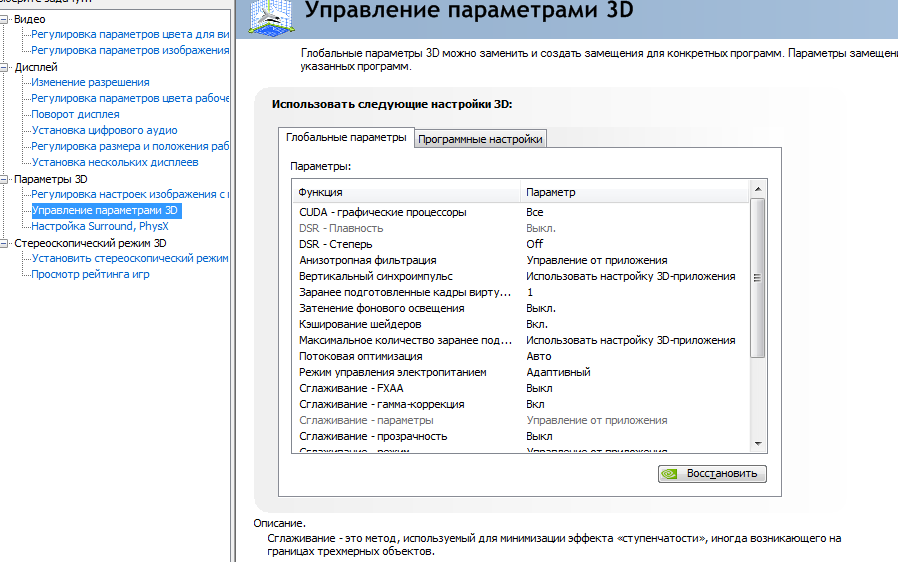Select CUDA - графические процессоры row
Viewport: 898px width, 562px height.
[x=521, y=213]
